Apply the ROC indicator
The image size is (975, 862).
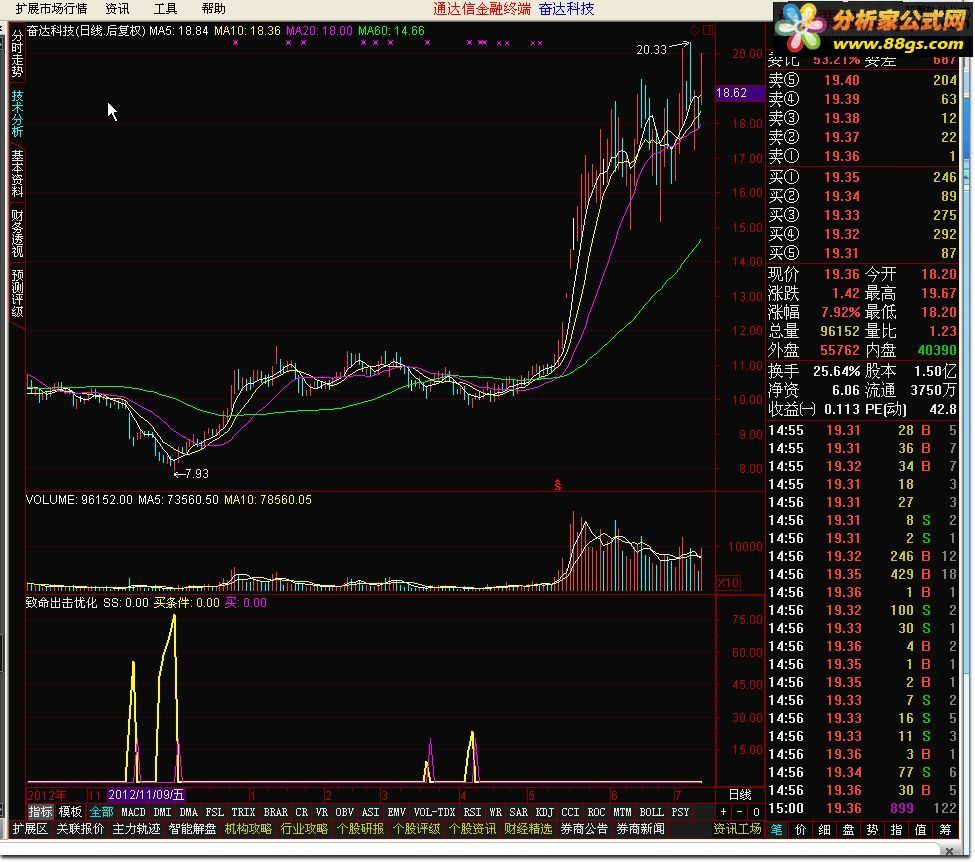[x=596, y=812]
